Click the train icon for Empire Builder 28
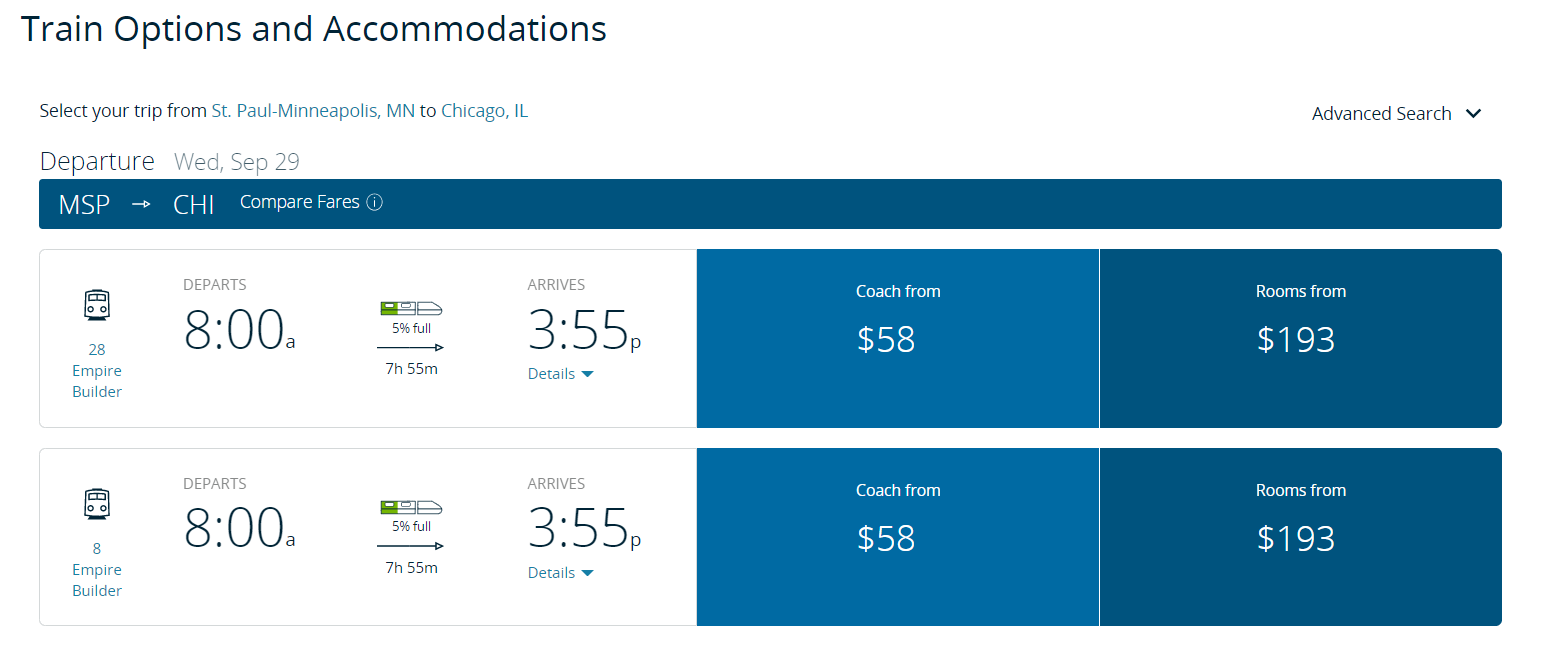The image size is (1547, 649). coord(97,305)
